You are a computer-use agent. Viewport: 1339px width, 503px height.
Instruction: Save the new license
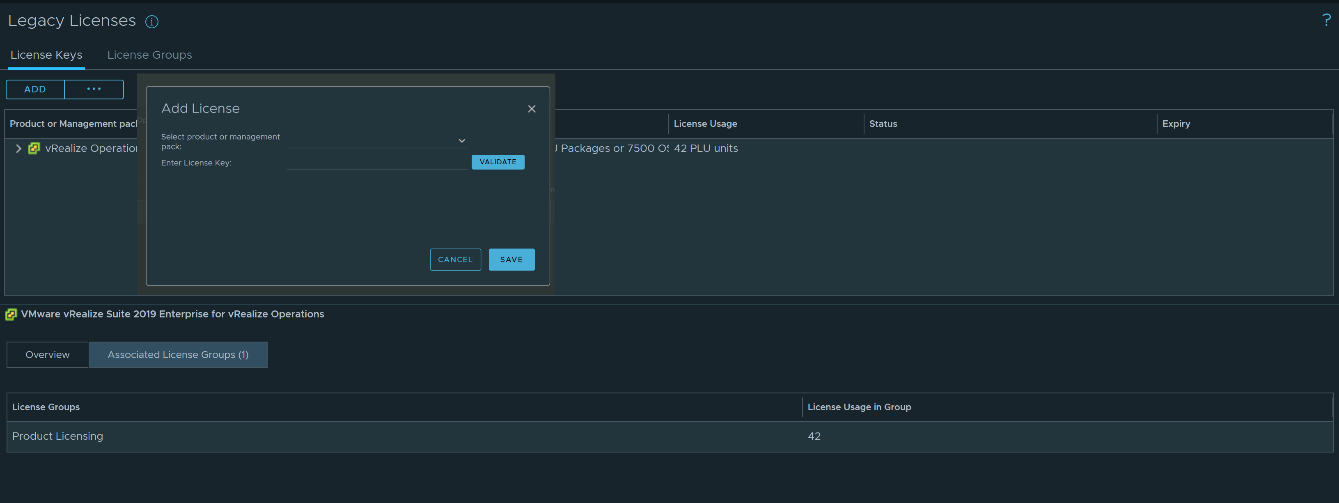(512, 260)
